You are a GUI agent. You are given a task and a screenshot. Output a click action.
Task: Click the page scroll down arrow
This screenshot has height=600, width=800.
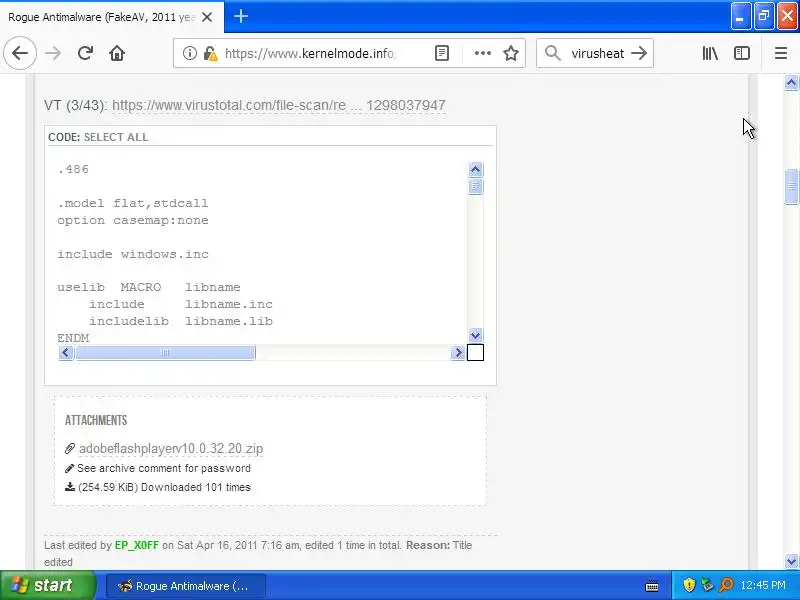click(x=791, y=561)
